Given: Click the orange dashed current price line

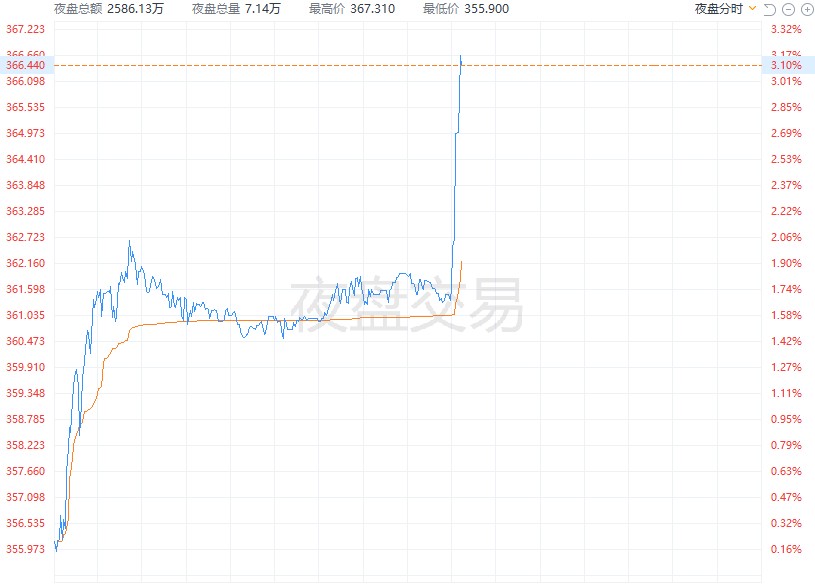Looking at the screenshot, I should 408,66.
